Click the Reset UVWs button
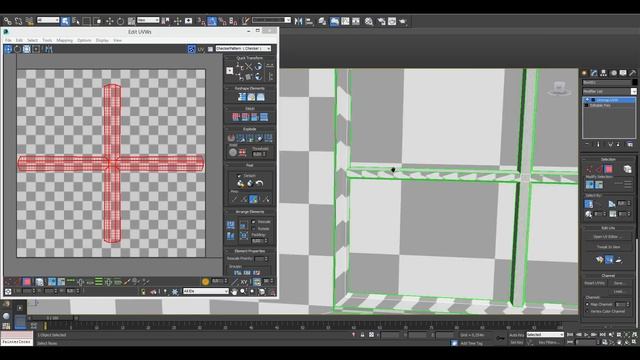The image size is (640, 360). [595, 283]
